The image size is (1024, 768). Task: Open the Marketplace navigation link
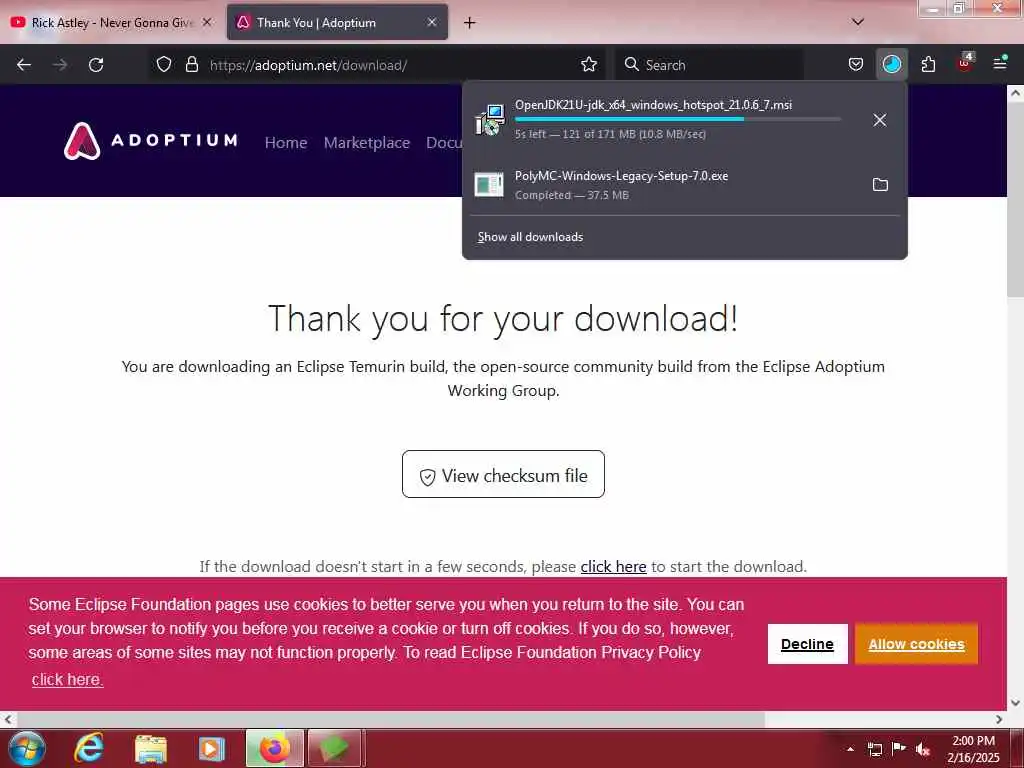point(367,142)
